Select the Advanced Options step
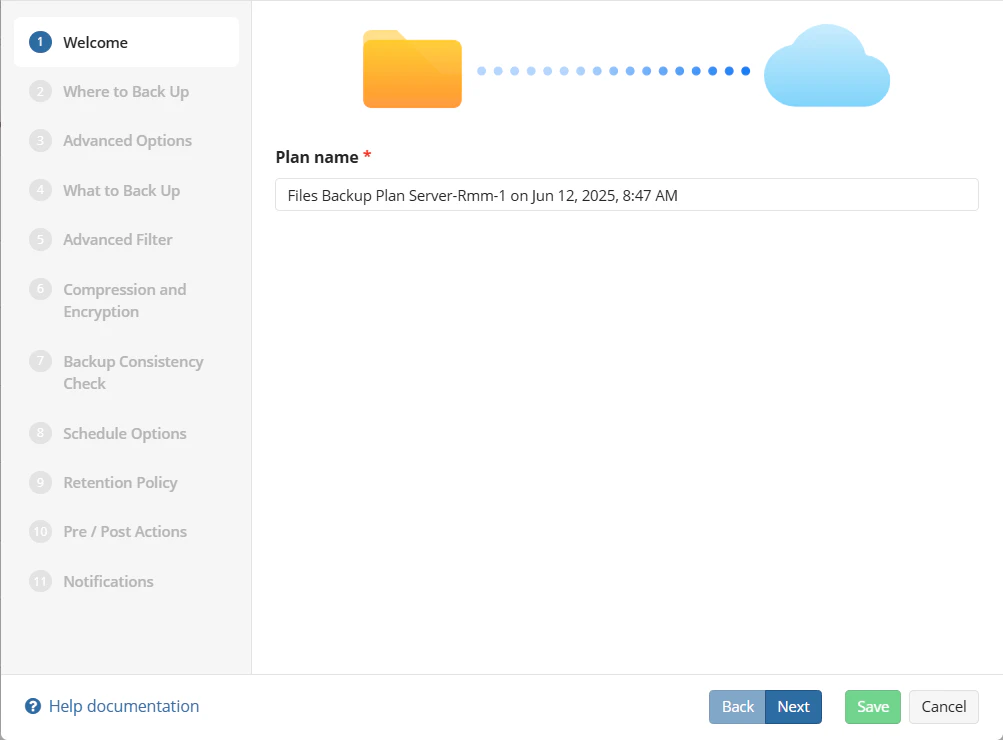Image resolution: width=1003 pixels, height=740 pixels. click(127, 140)
